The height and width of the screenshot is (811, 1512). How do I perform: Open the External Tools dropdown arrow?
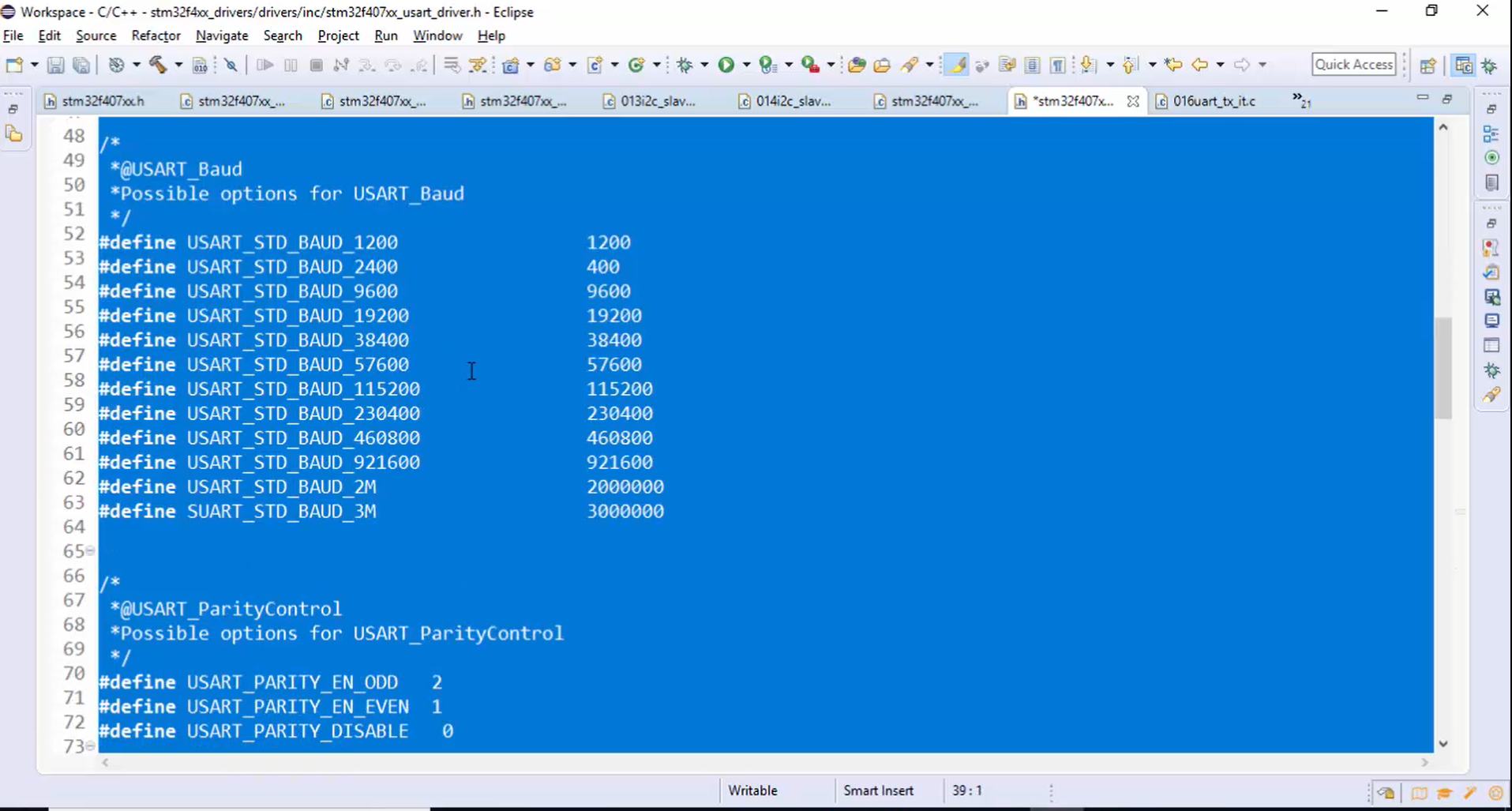831,65
